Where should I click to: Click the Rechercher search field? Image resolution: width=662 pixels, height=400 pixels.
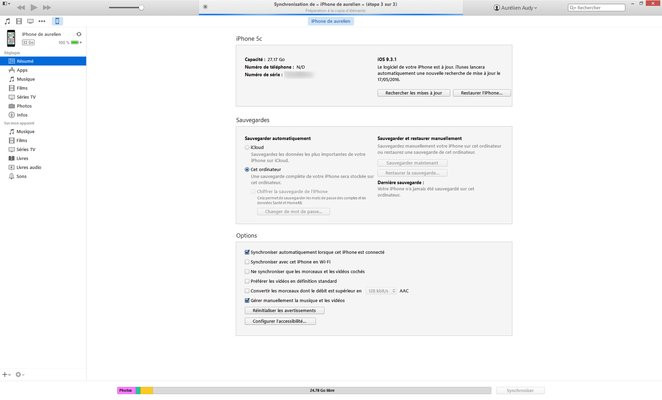[596, 8]
